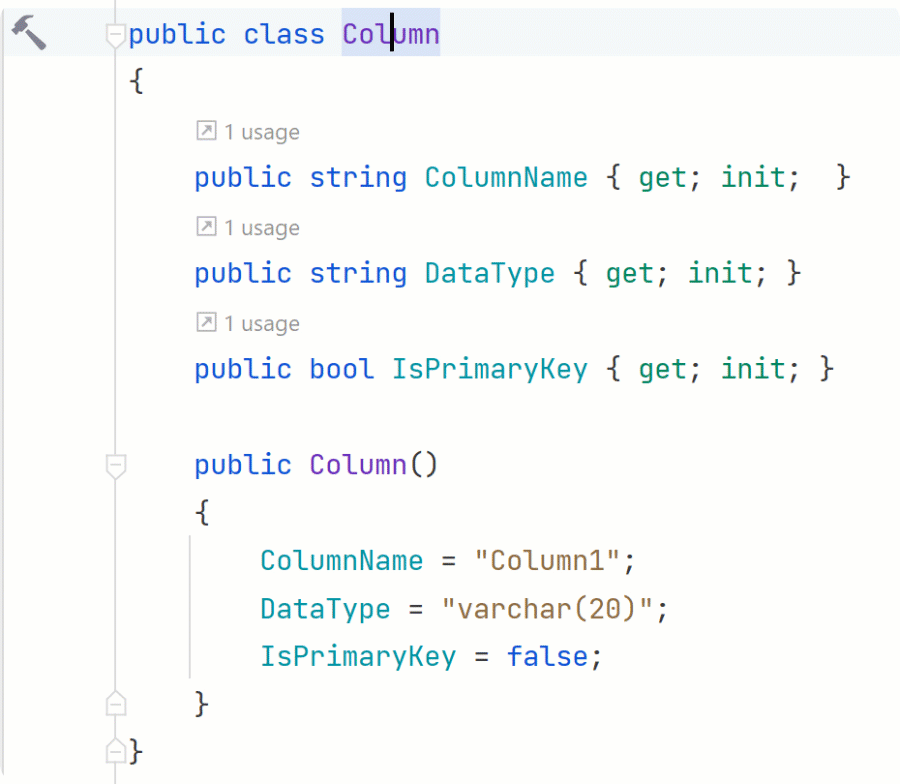
Task: Click the "varchar(20)" string literal
Action: pos(547,609)
